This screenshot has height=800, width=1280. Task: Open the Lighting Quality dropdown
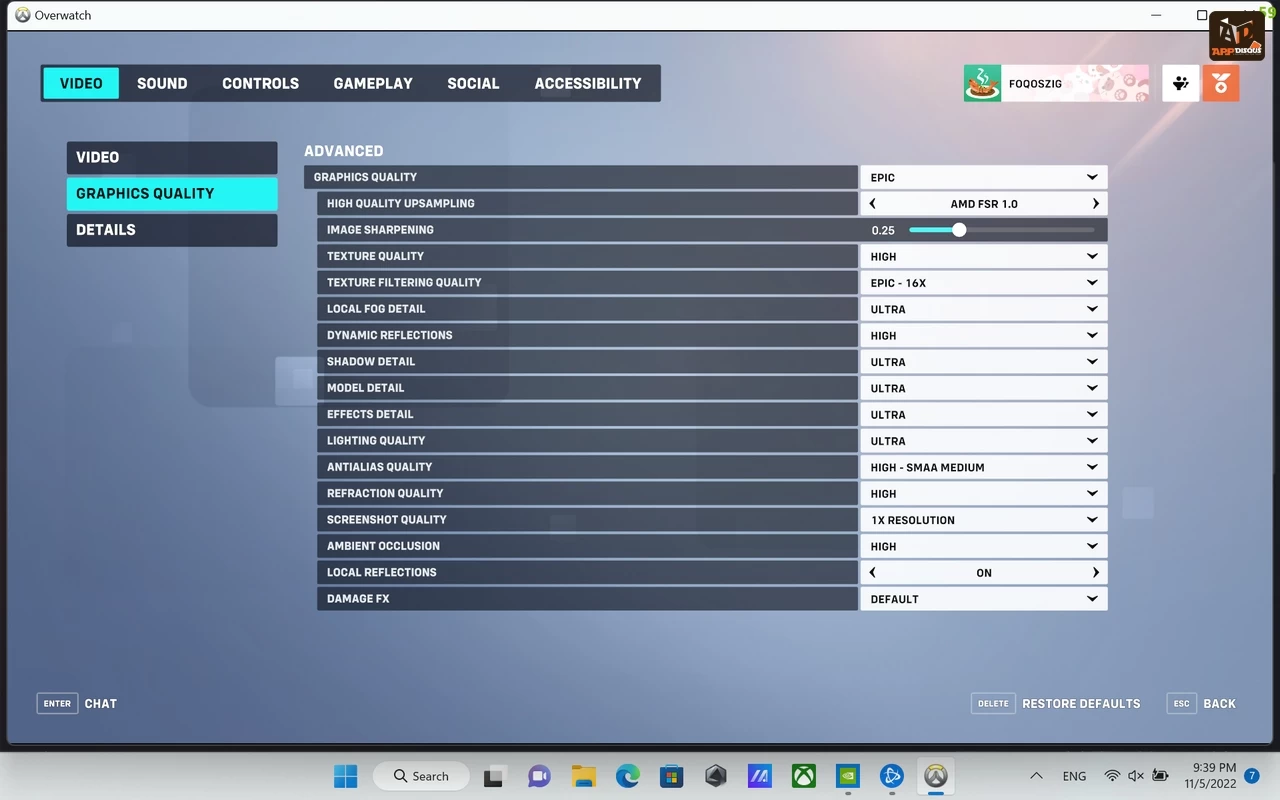[984, 441]
